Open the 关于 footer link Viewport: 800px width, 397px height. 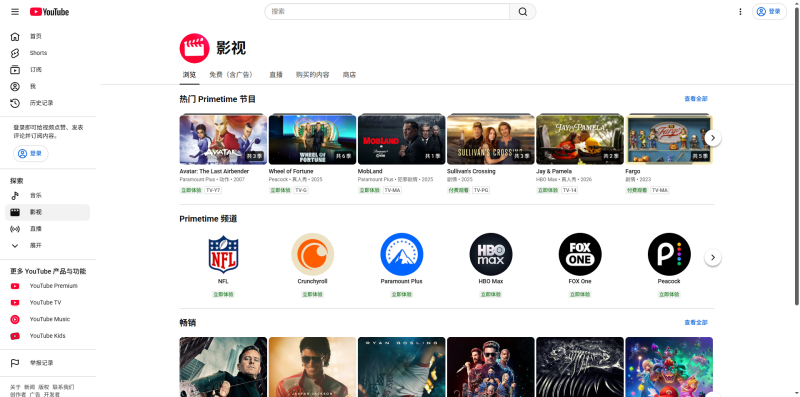tap(15, 387)
